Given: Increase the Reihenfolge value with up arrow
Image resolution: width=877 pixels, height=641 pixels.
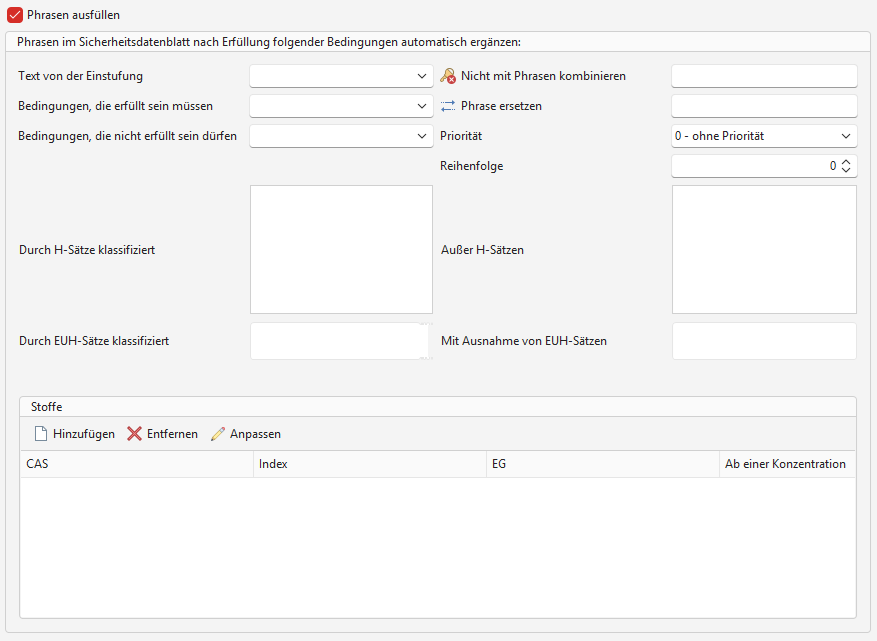Looking at the screenshot, I should pyautogui.click(x=846, y=162).
